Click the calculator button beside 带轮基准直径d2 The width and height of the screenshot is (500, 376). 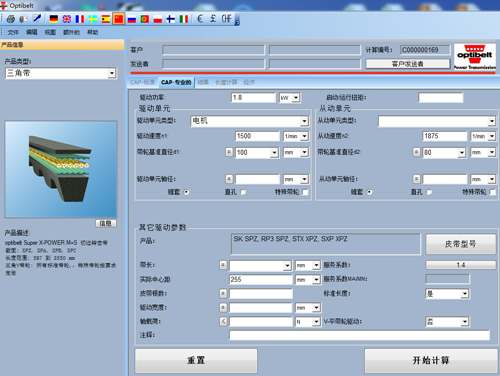click(416, 152)
